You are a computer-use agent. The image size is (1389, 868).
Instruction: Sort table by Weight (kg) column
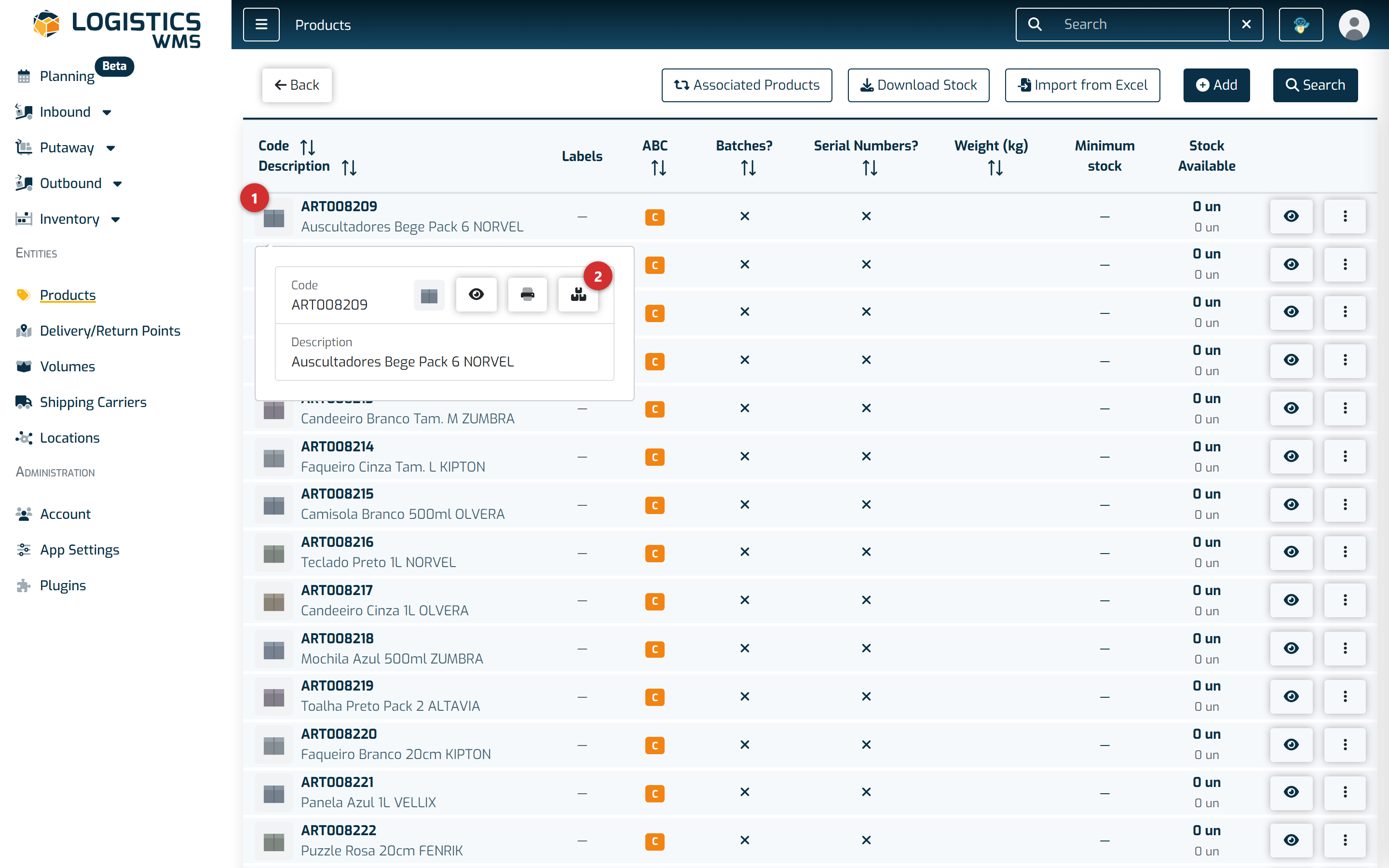pos(994,168)
